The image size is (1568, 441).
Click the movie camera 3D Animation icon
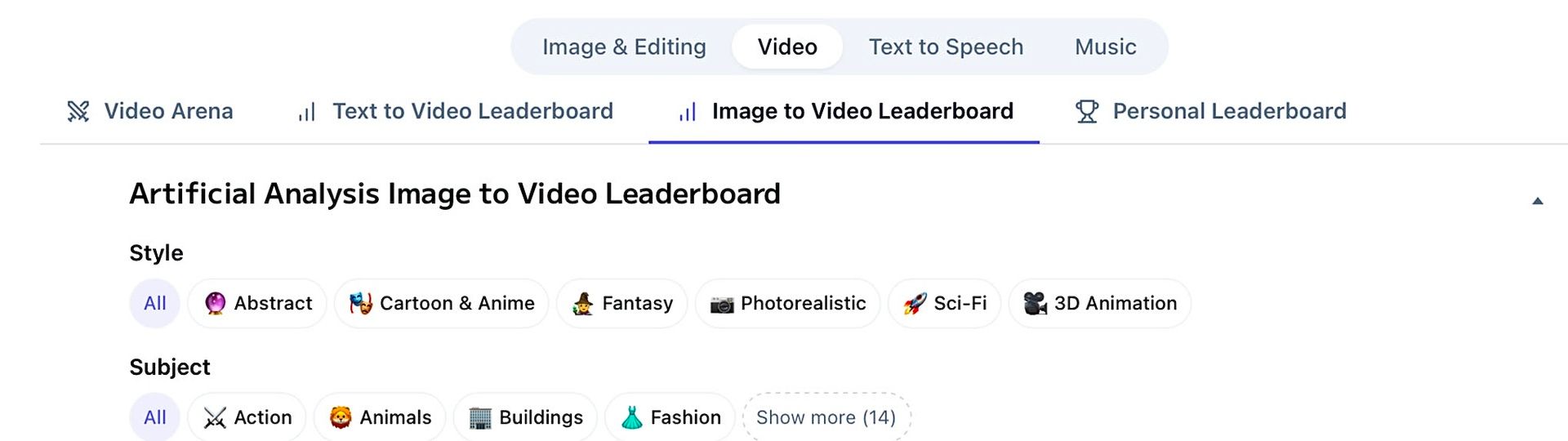(x=1035, y=304)
